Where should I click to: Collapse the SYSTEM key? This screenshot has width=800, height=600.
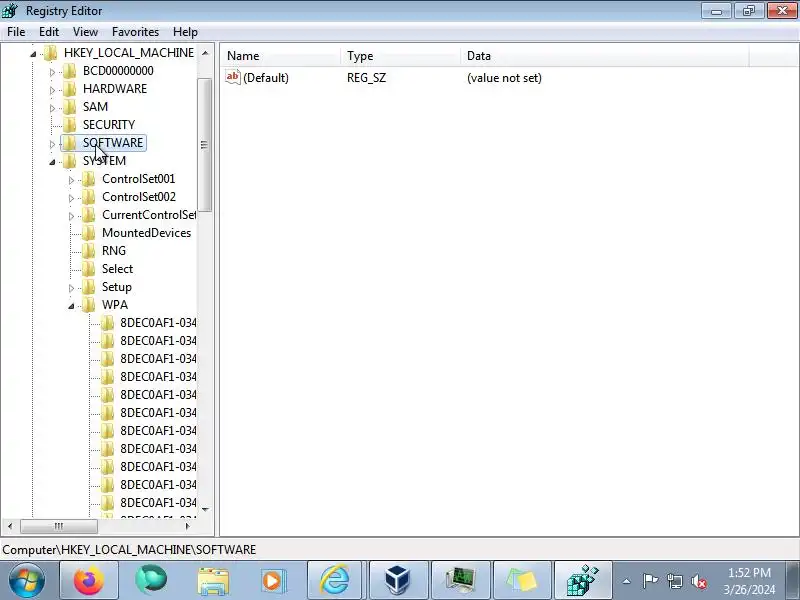tap(52, 162)
